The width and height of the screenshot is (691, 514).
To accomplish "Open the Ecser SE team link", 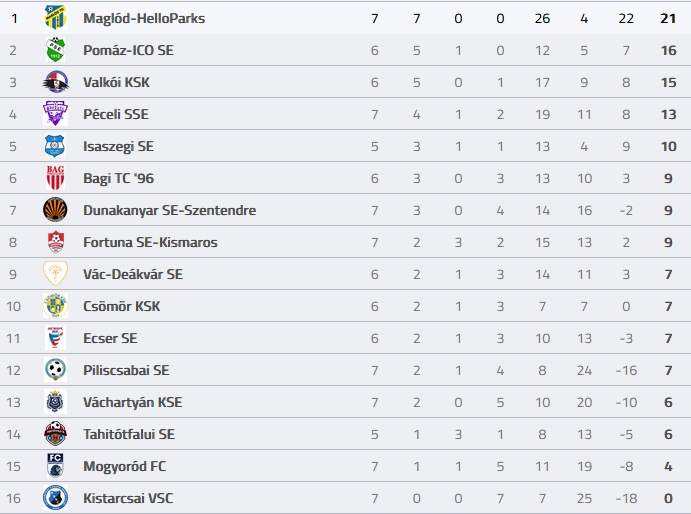I will coord(110,338).
